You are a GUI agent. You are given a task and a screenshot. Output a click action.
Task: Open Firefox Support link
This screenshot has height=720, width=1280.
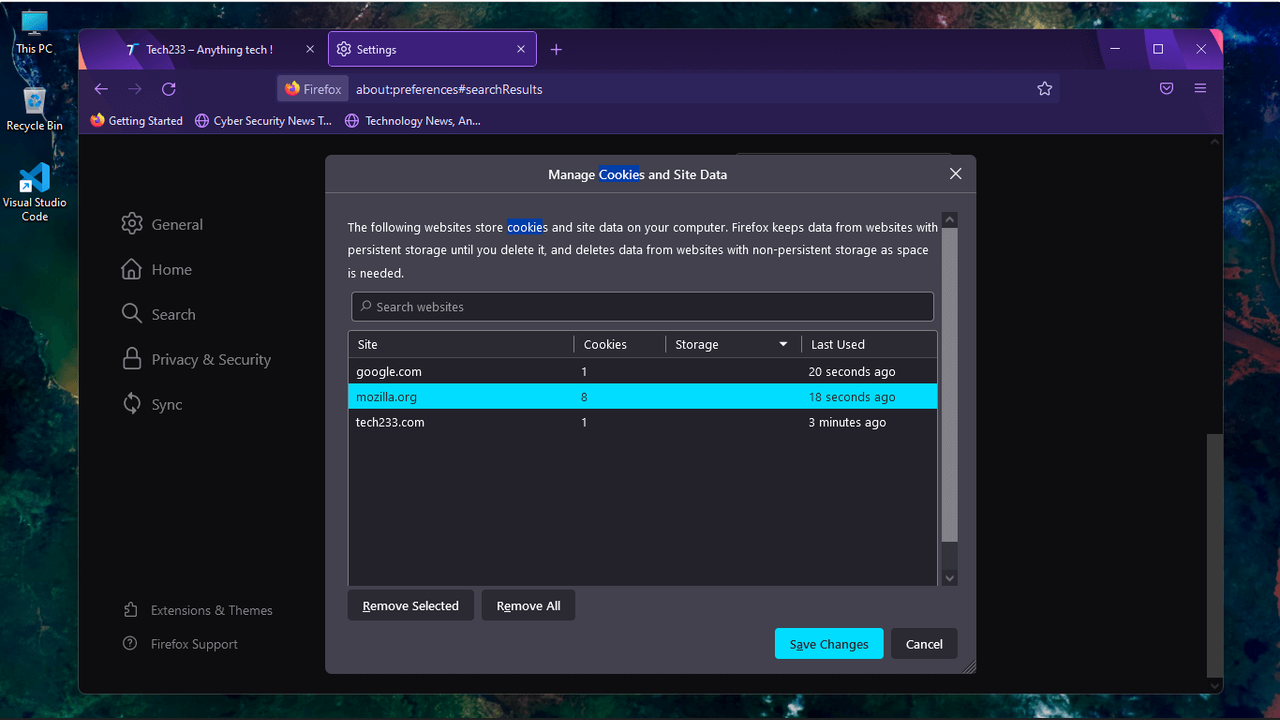[180, 644]
